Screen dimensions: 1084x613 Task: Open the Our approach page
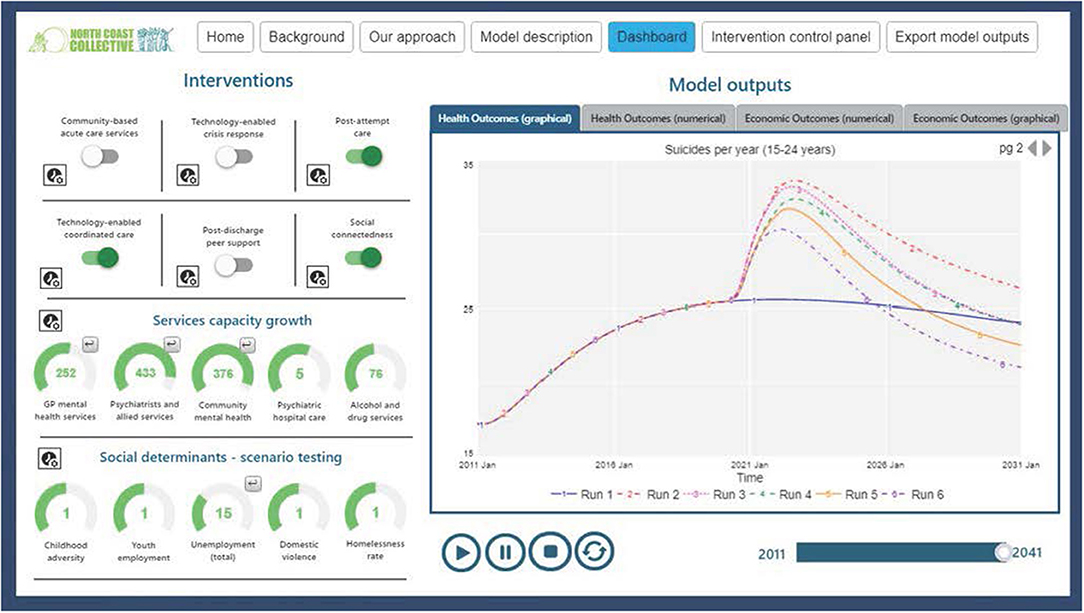click(x=412, y=37)
